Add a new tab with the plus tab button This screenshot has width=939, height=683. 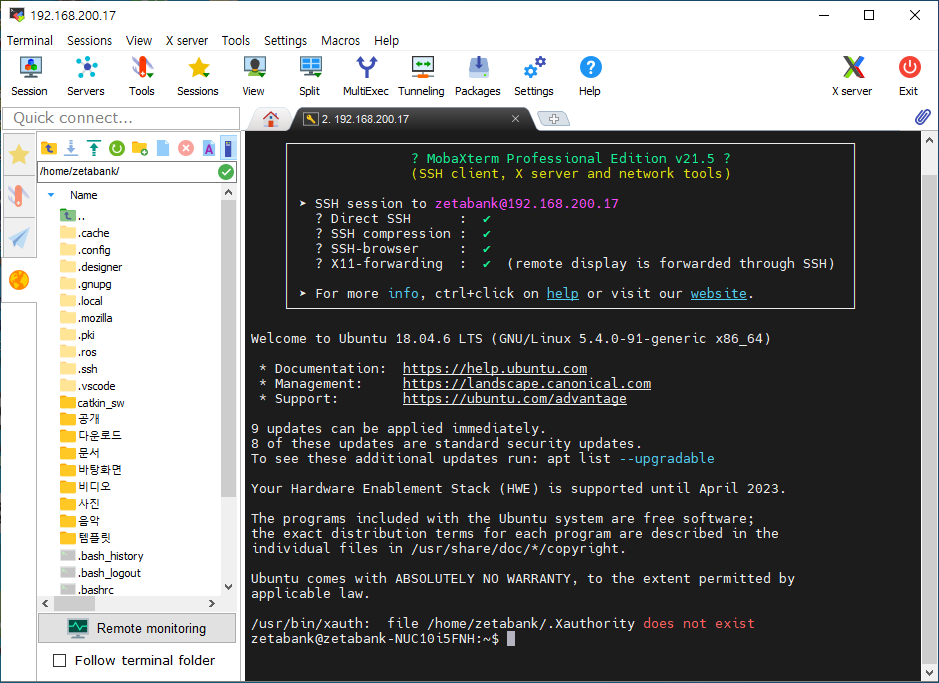pyautogui.click(x=554, y=119)
